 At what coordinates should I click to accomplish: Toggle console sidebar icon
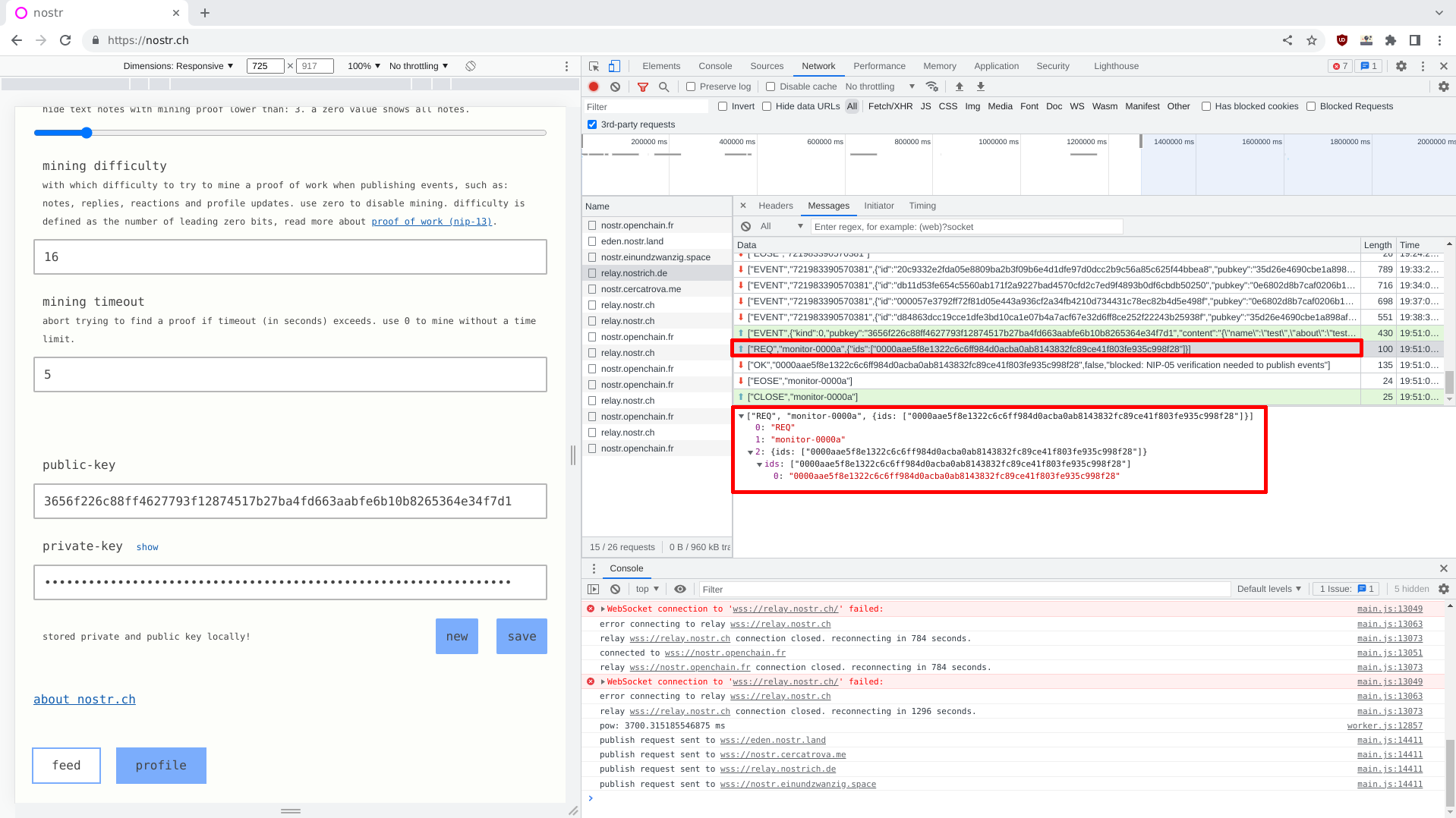pos(594,589)
